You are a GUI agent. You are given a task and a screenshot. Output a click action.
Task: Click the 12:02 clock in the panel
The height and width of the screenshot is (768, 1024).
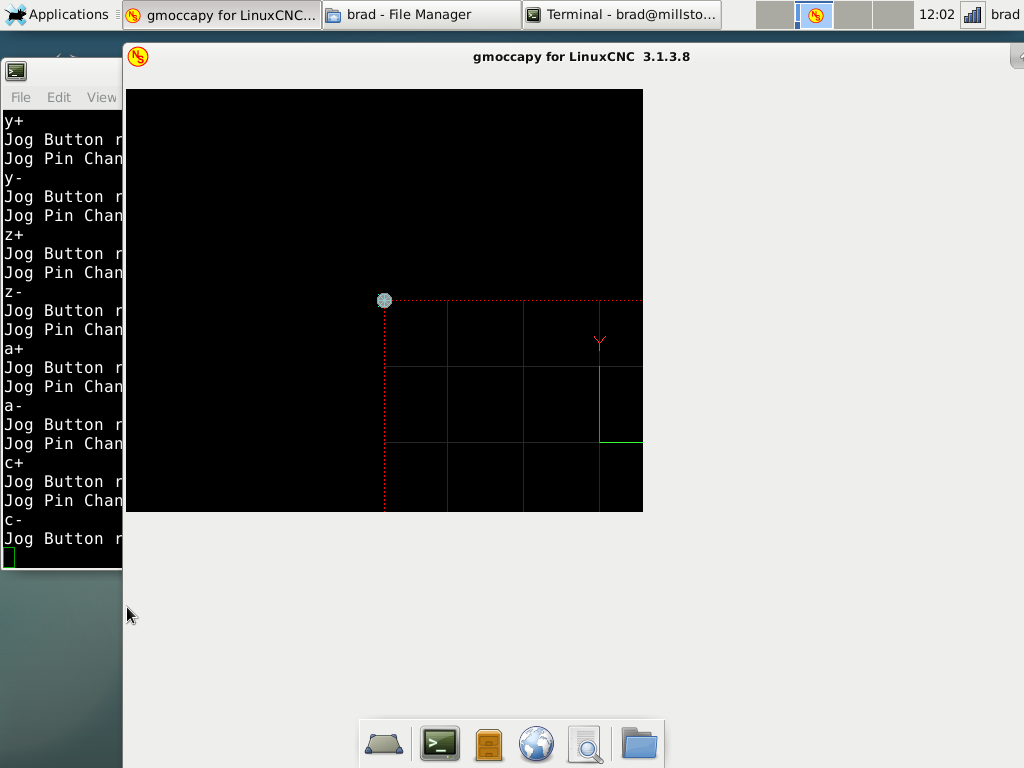click(936, 14)
